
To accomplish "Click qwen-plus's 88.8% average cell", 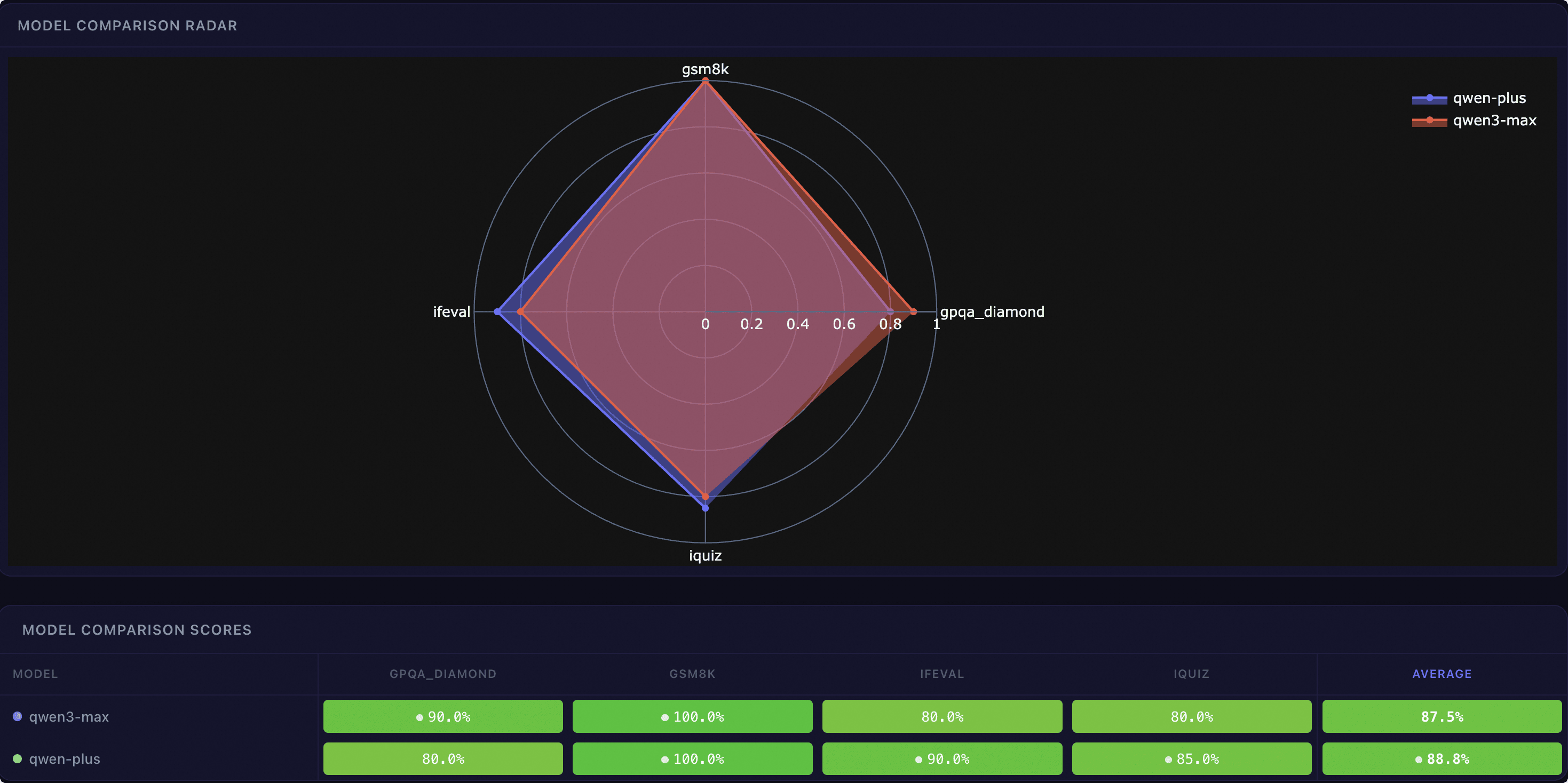I will tap(1442, 758).
